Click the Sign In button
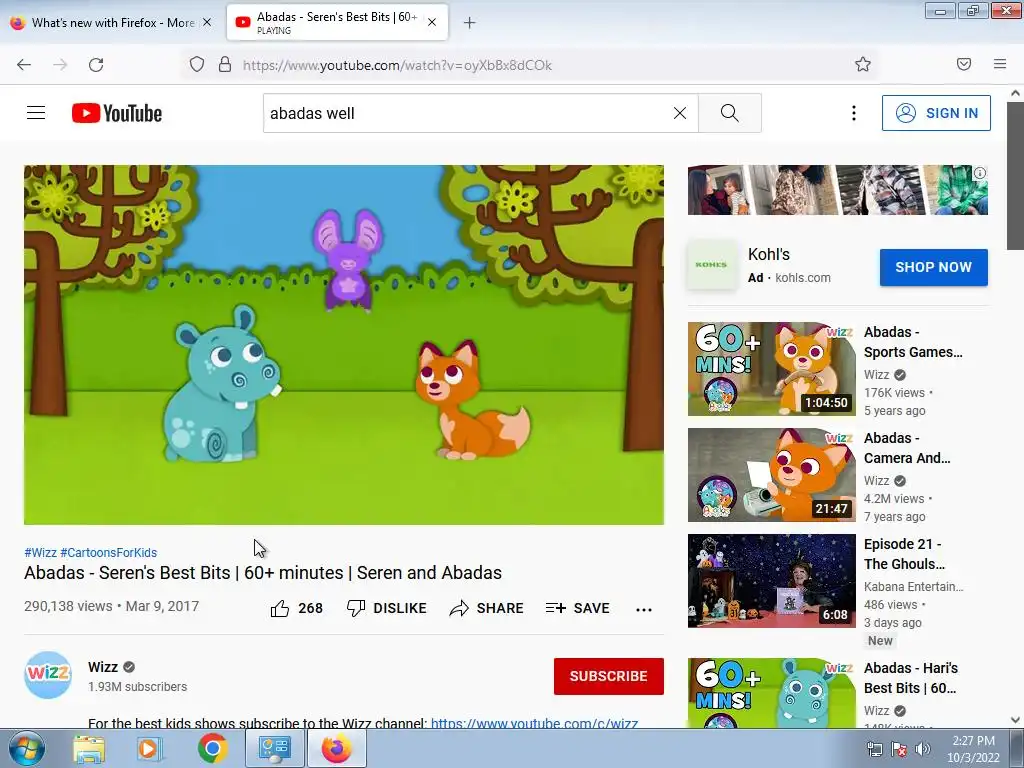 pyautogui.click(x=936, y=113)
